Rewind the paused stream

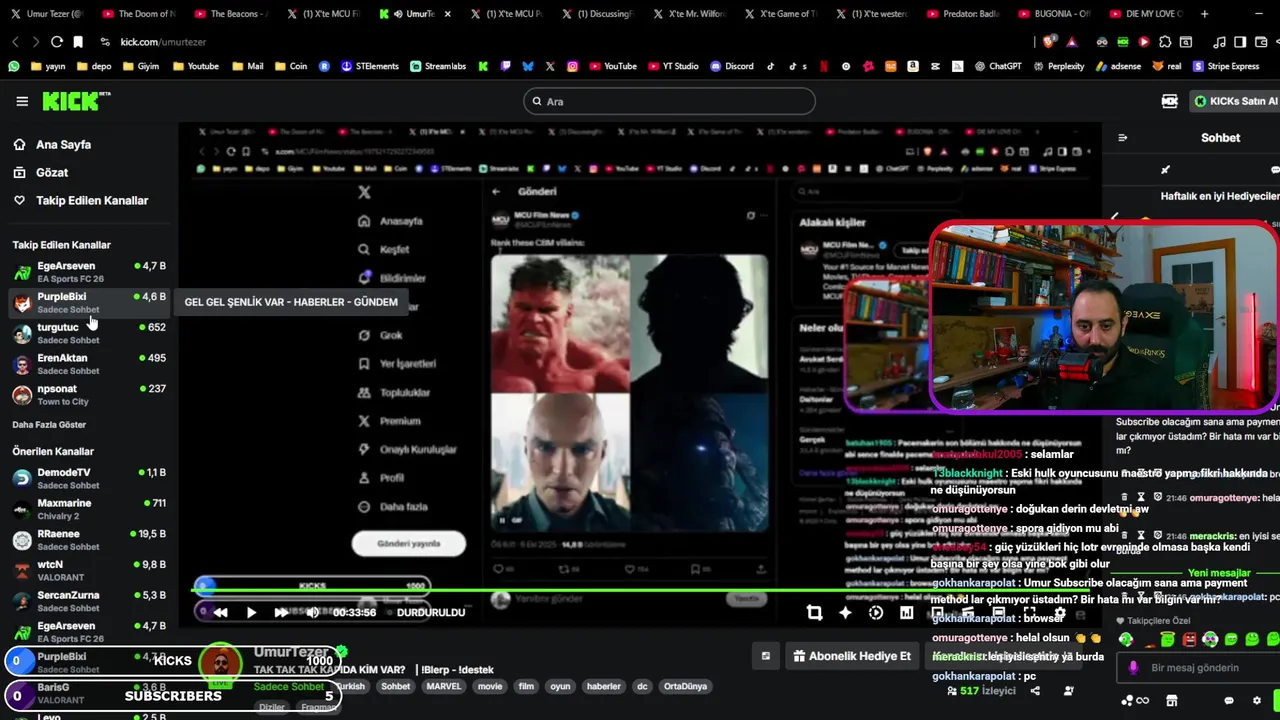pyautogui.click(x=220, y=612)
